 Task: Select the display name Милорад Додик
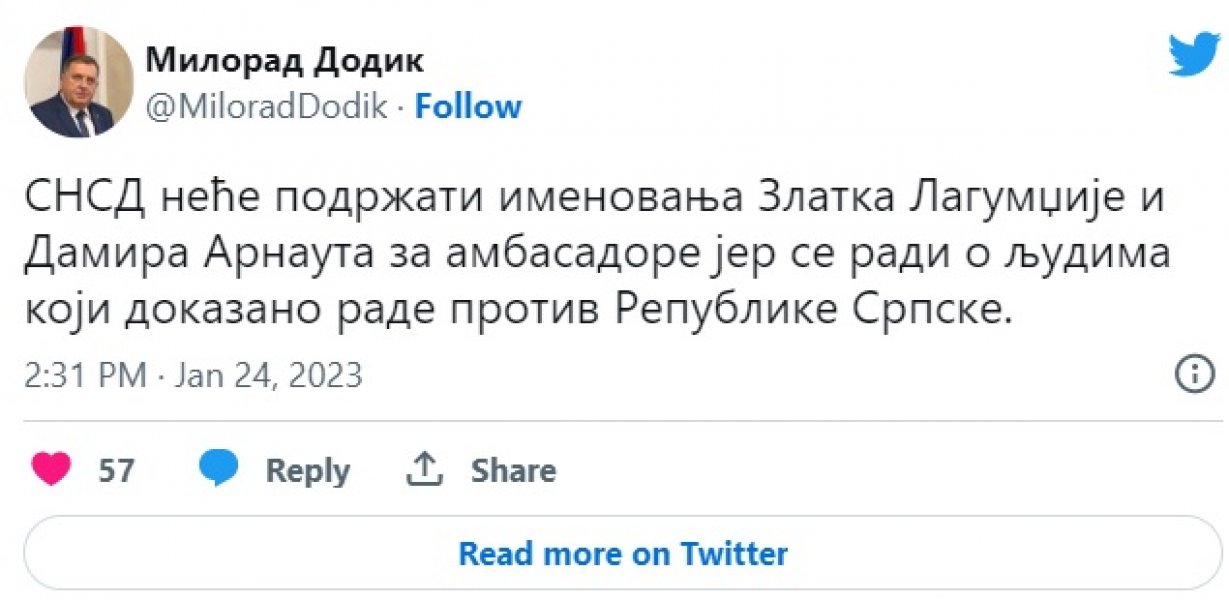coord(283,60)
